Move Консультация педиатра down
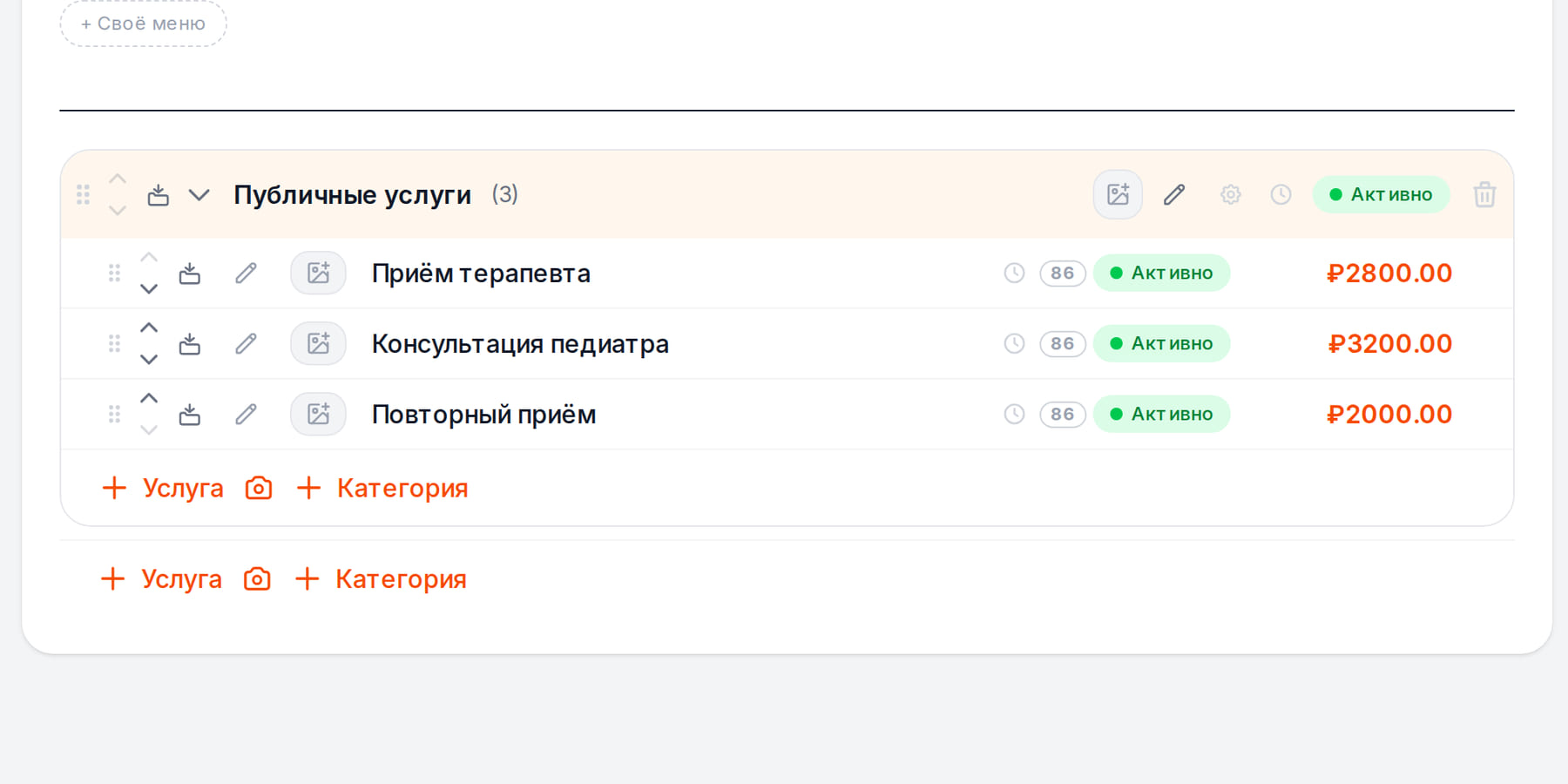The image size is (1568, 784). (x=149, y=359)
